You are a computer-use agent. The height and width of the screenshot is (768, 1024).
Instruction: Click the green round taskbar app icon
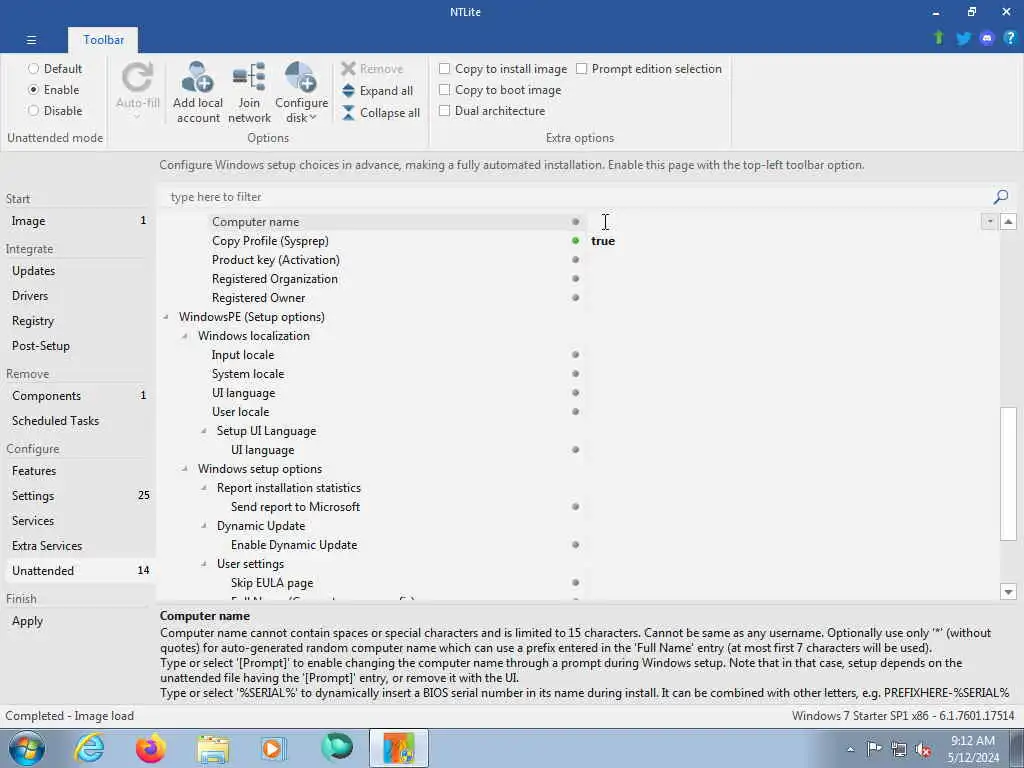click(337, 747)
